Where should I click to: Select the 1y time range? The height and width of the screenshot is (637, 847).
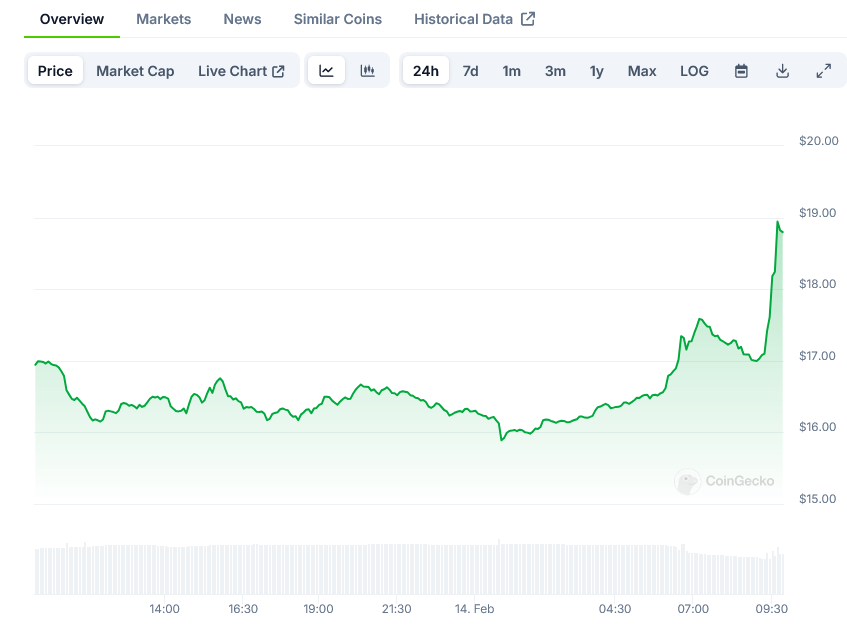597,71
